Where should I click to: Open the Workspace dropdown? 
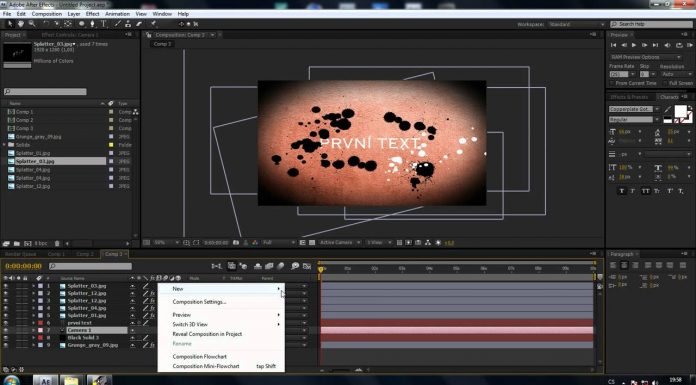click(x=577, y=24)
